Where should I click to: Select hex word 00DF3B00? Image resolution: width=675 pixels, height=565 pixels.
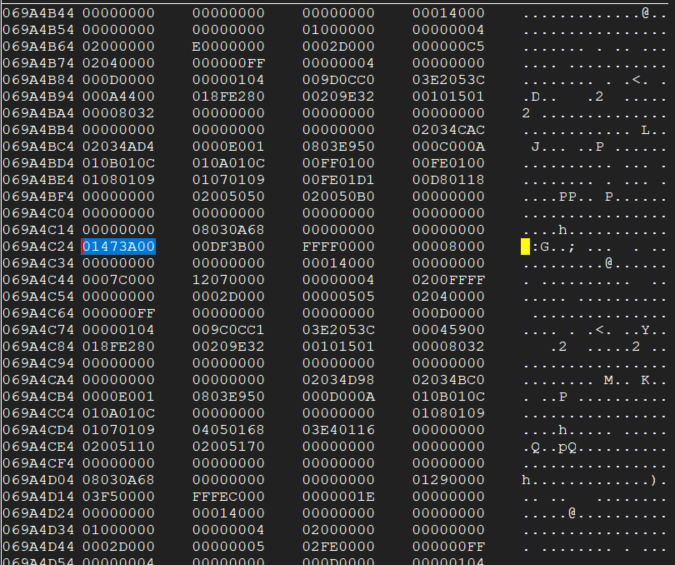(228, 246)
